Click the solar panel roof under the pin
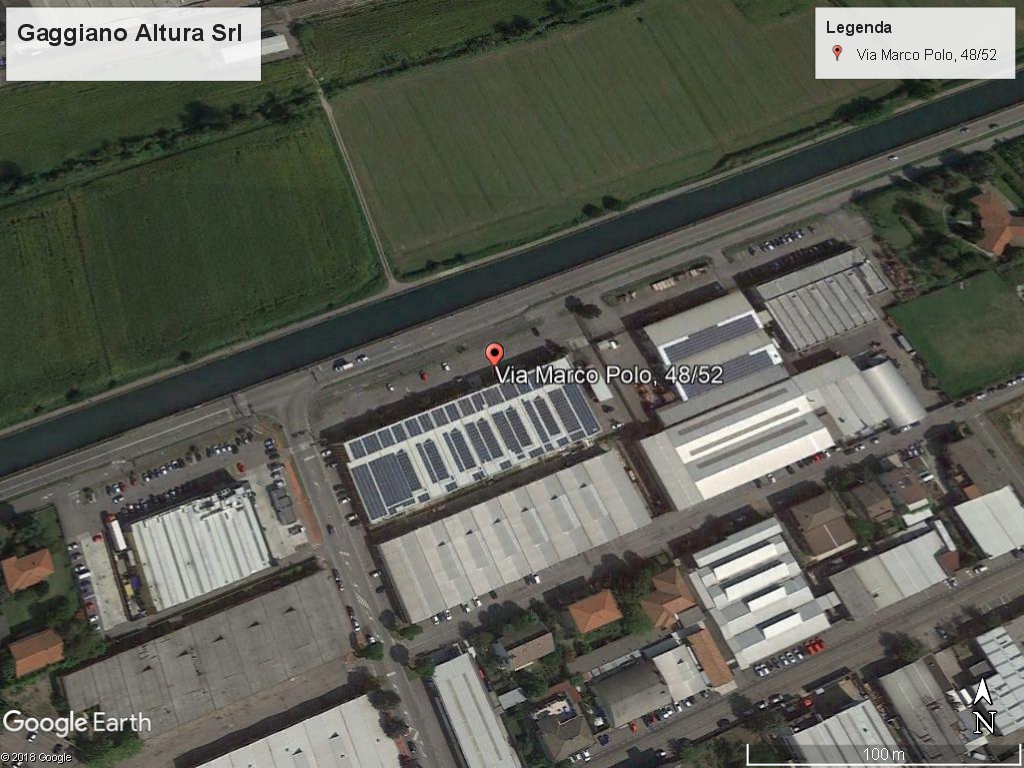 (473, 445)
